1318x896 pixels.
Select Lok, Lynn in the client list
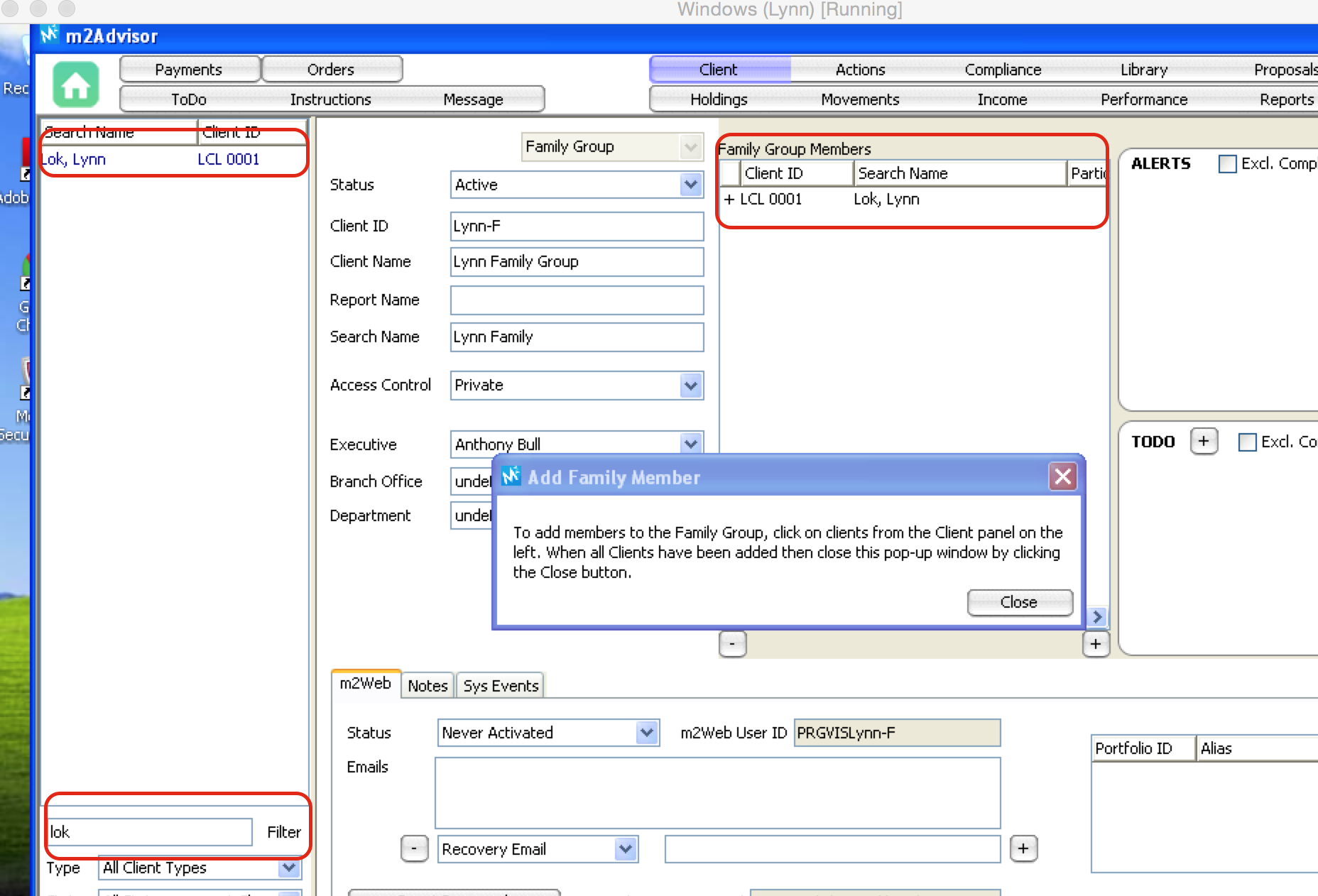pyautogui.click(x=74, y=160)
